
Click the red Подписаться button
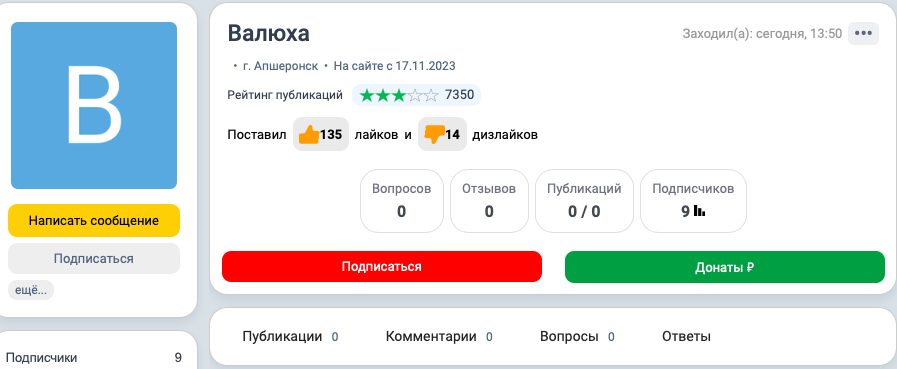(x=382, y=267)
